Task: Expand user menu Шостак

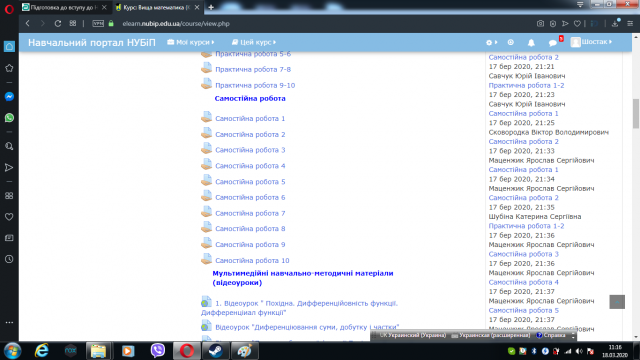Action: click(591, 42)
